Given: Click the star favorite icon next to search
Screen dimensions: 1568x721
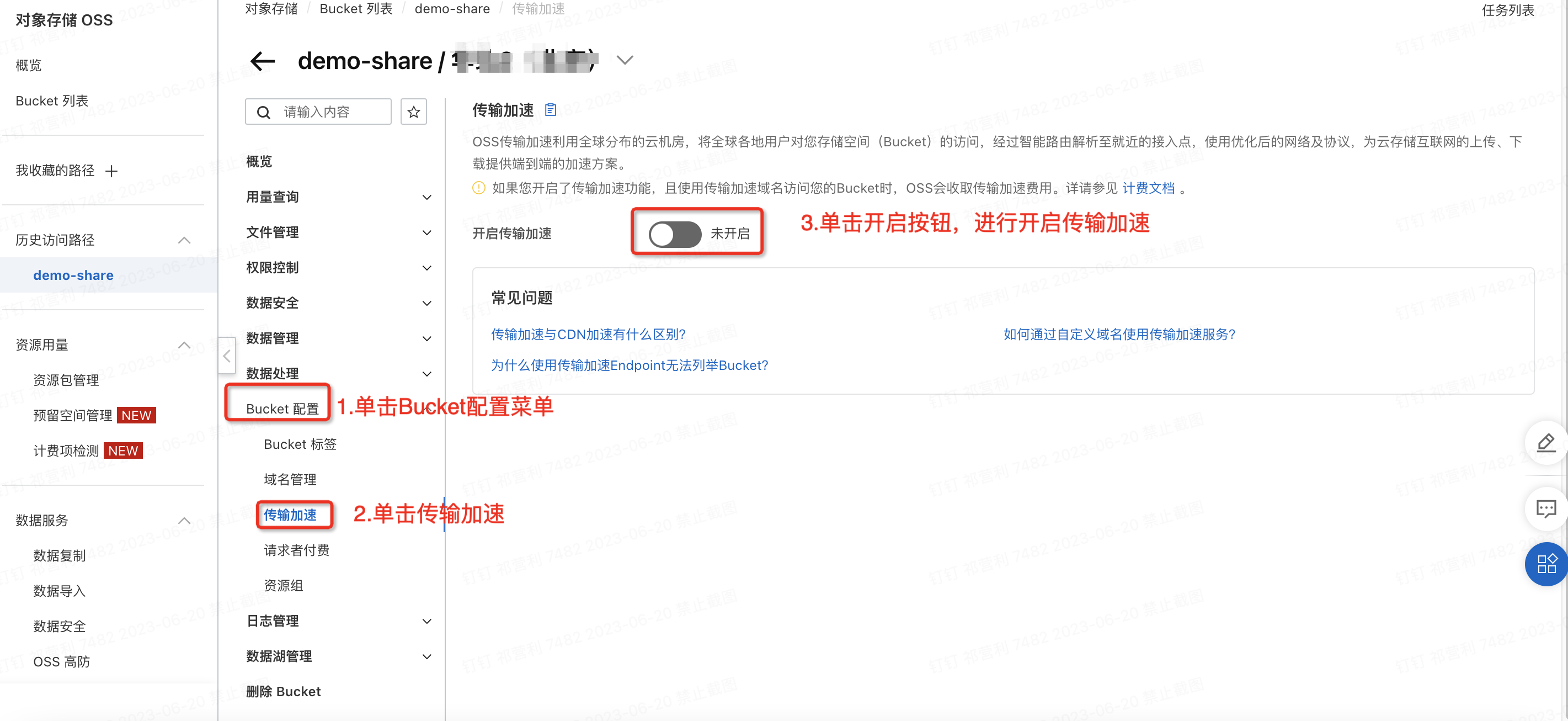Looking at the screenshot, I should (413, 112).
